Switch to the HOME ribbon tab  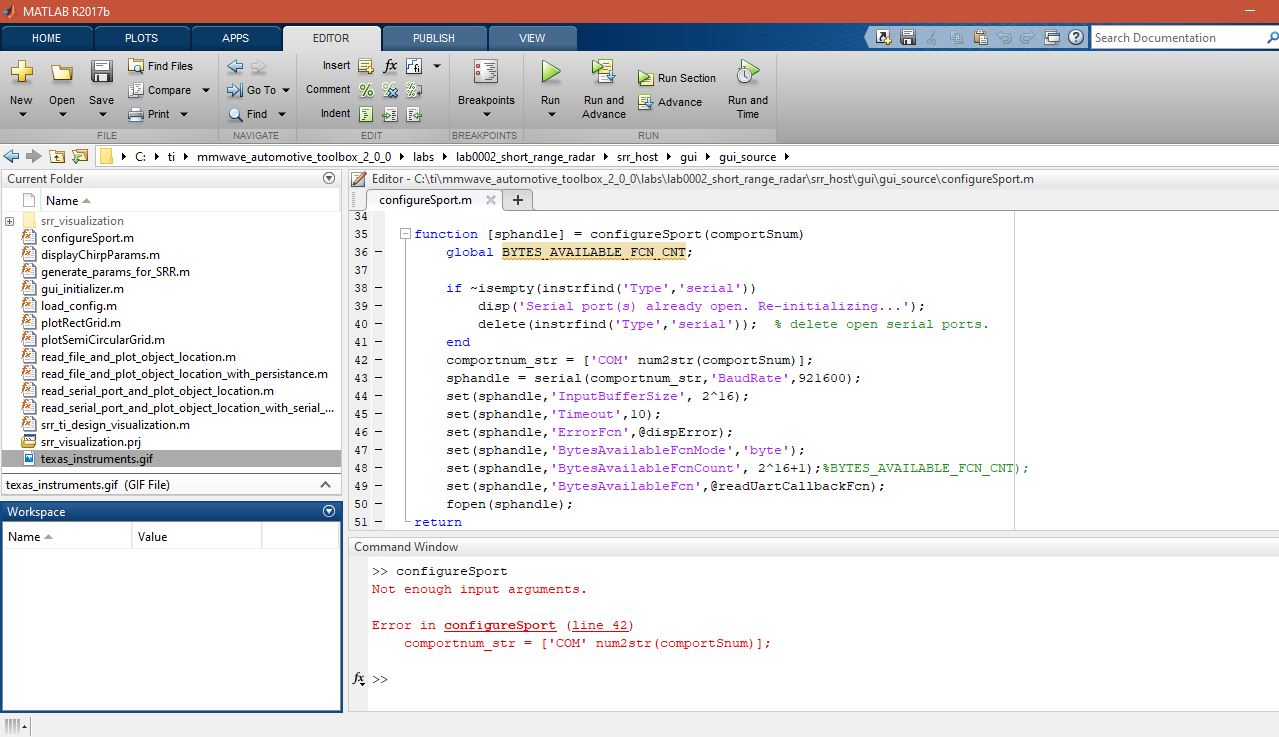[x=47, y=38]
